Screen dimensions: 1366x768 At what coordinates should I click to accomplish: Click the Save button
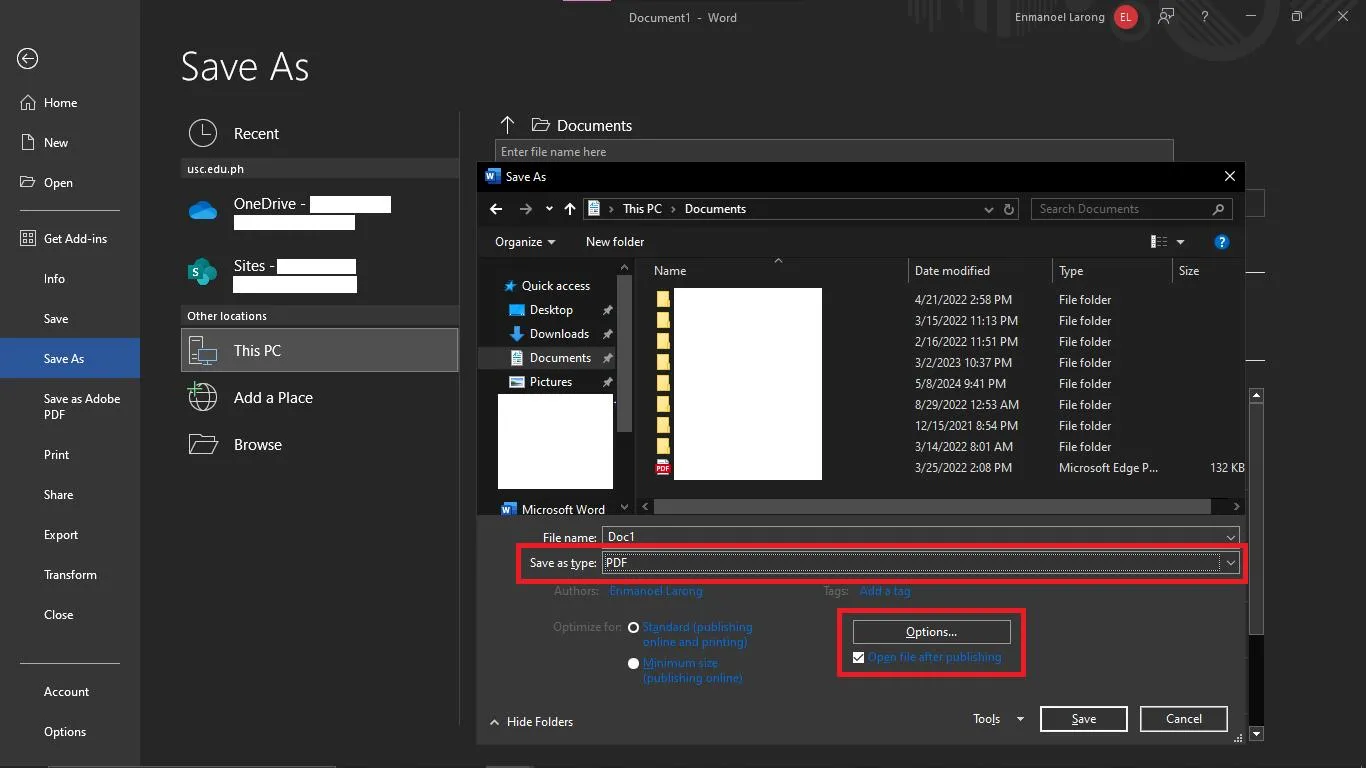click(1083, 718)
